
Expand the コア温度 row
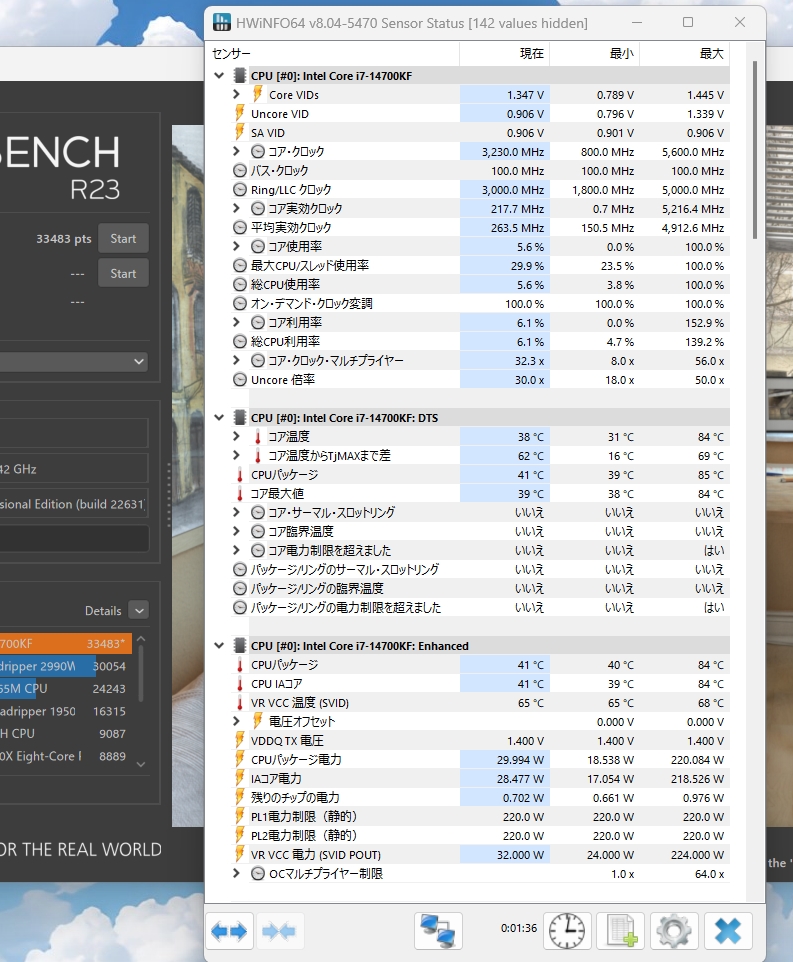237,436
